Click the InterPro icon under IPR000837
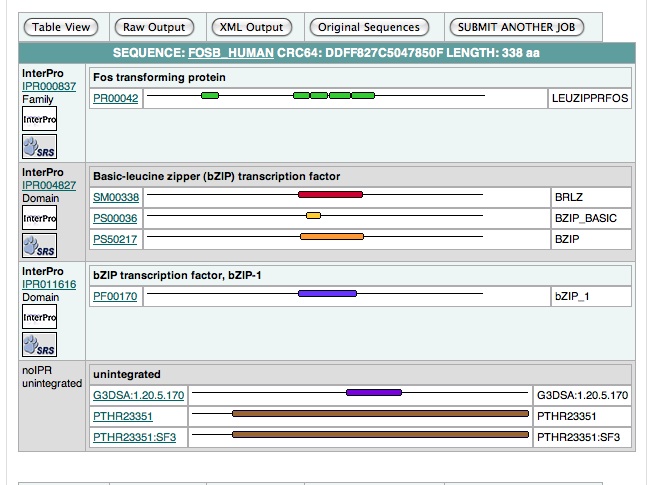670x485 pixels. pyautogui.click(x=39, y=121)
